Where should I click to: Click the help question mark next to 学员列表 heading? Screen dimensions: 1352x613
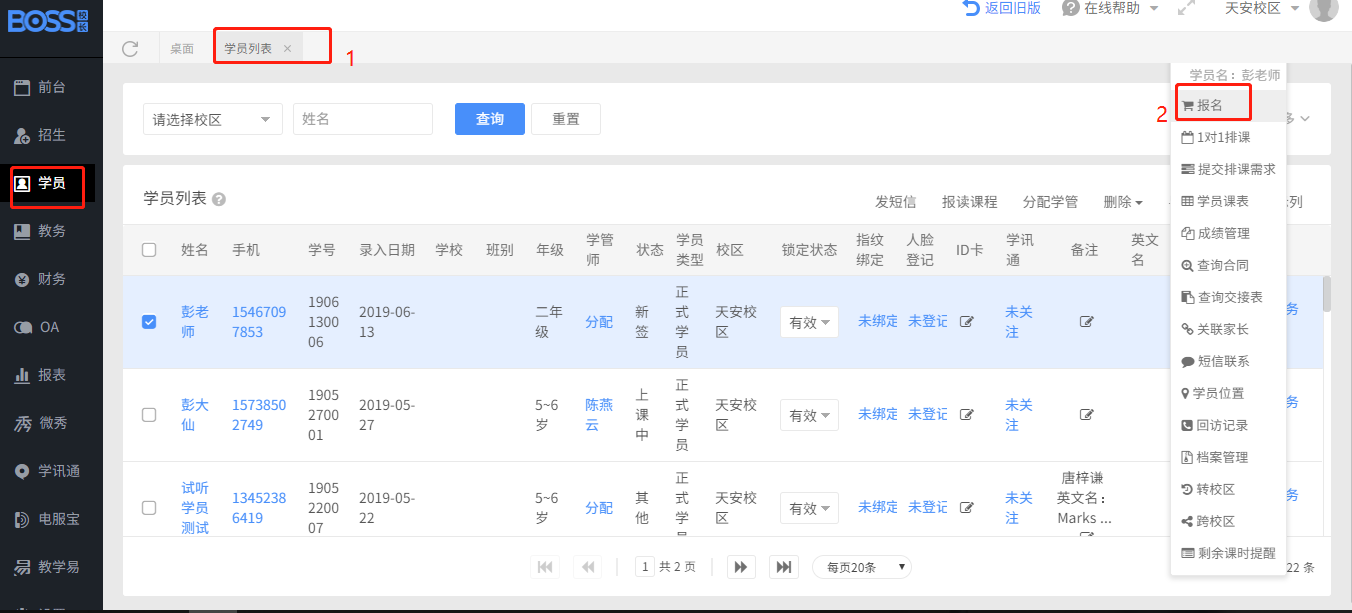click(x=219, y=200)
